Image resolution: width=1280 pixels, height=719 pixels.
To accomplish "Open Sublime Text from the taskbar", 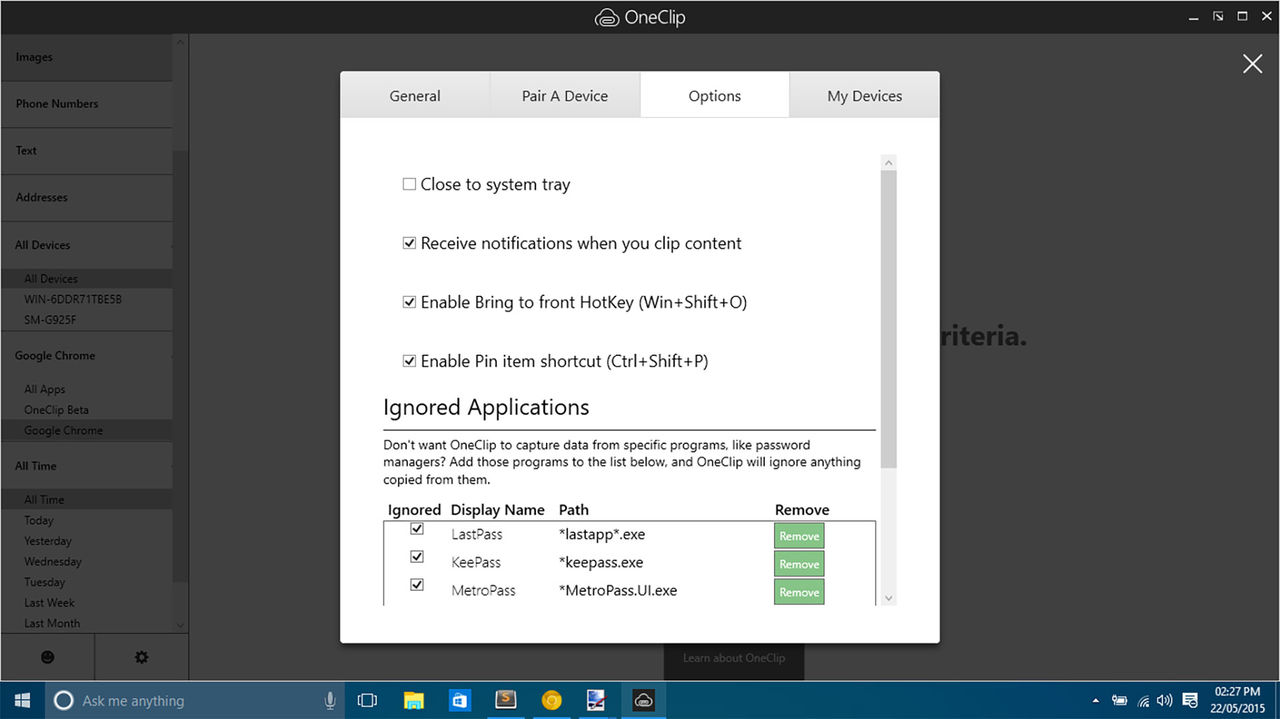I will [x=506, y=701].
